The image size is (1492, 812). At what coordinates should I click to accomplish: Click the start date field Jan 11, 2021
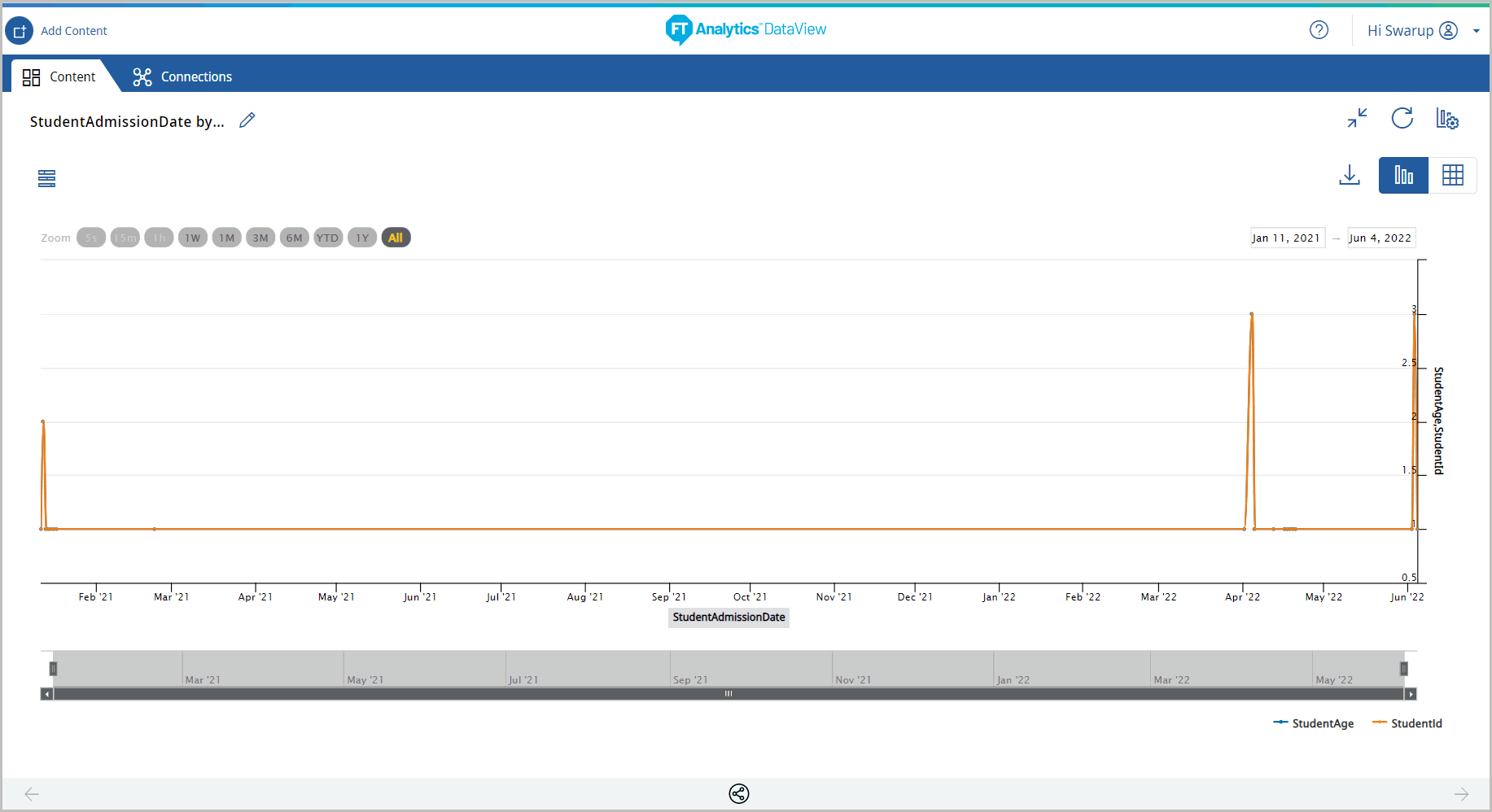1287,238
